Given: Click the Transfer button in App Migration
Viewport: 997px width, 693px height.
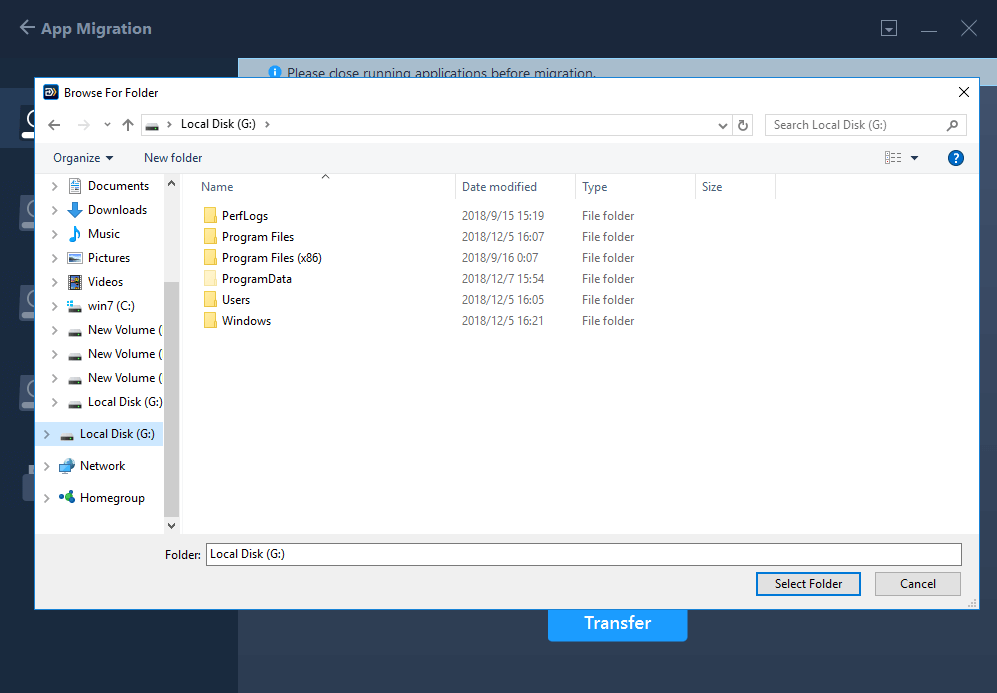Looking at the screenshot, I should [x=617, y=624].
